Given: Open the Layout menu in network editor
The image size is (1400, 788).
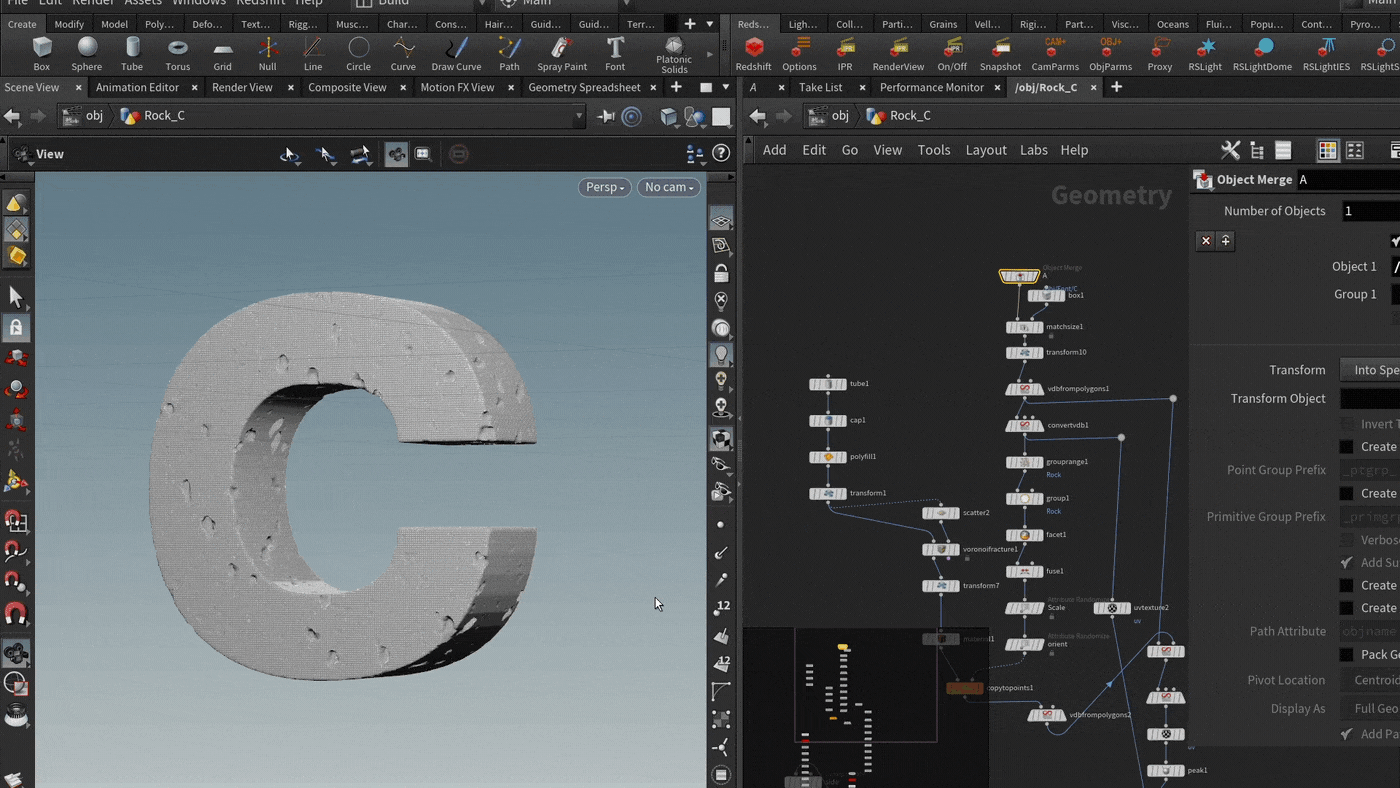Looking at the screenshot, I should [985, 150].
